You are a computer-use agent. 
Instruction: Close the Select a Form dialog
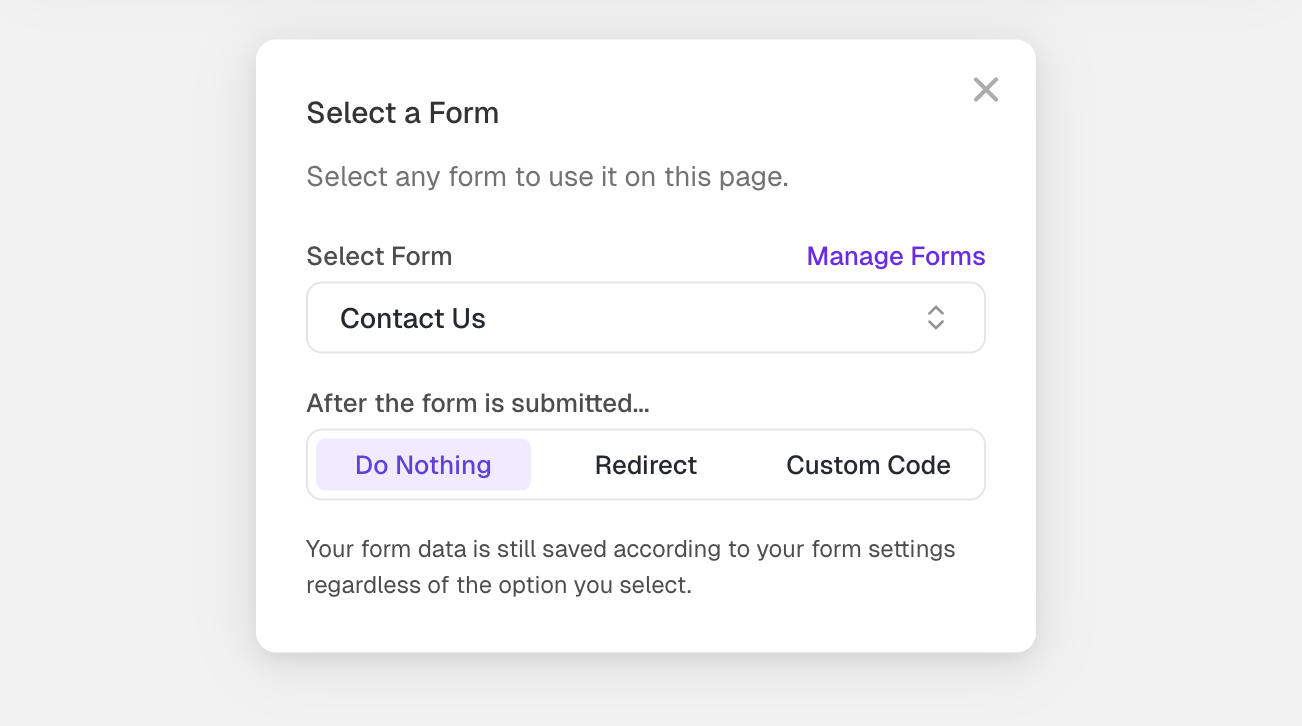(x=985, y=90)
